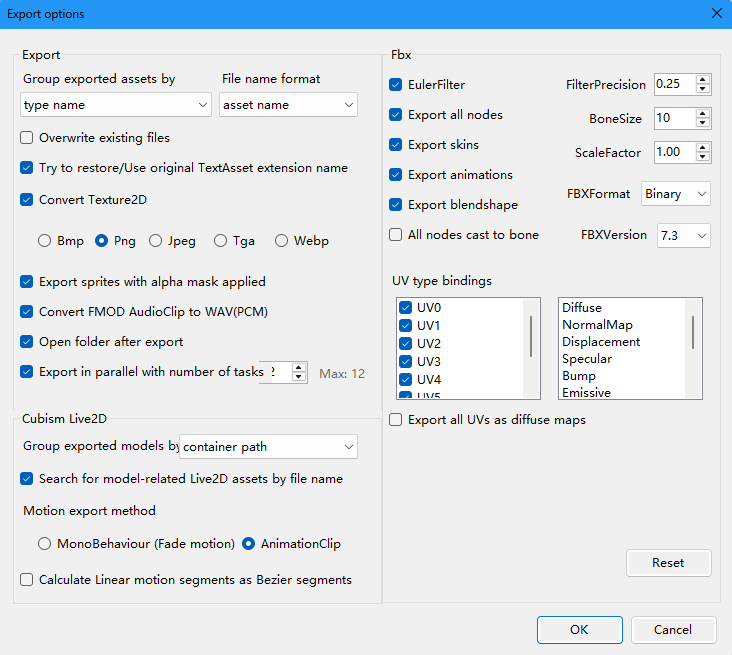The image size is (732, 655).
Task: Decrease BoneSize using the down arrow
Action: pyautogui.click(x=703, y=123)
